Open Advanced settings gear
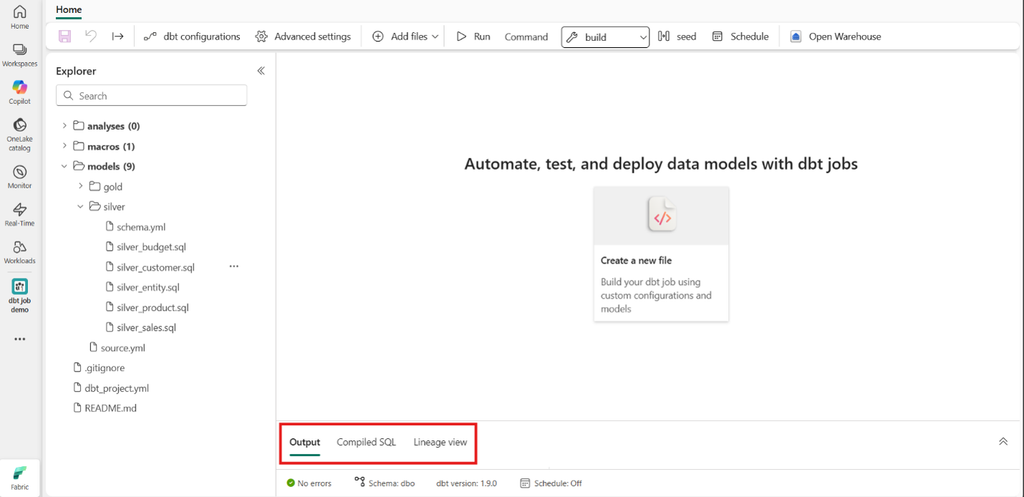 point(303,37)
